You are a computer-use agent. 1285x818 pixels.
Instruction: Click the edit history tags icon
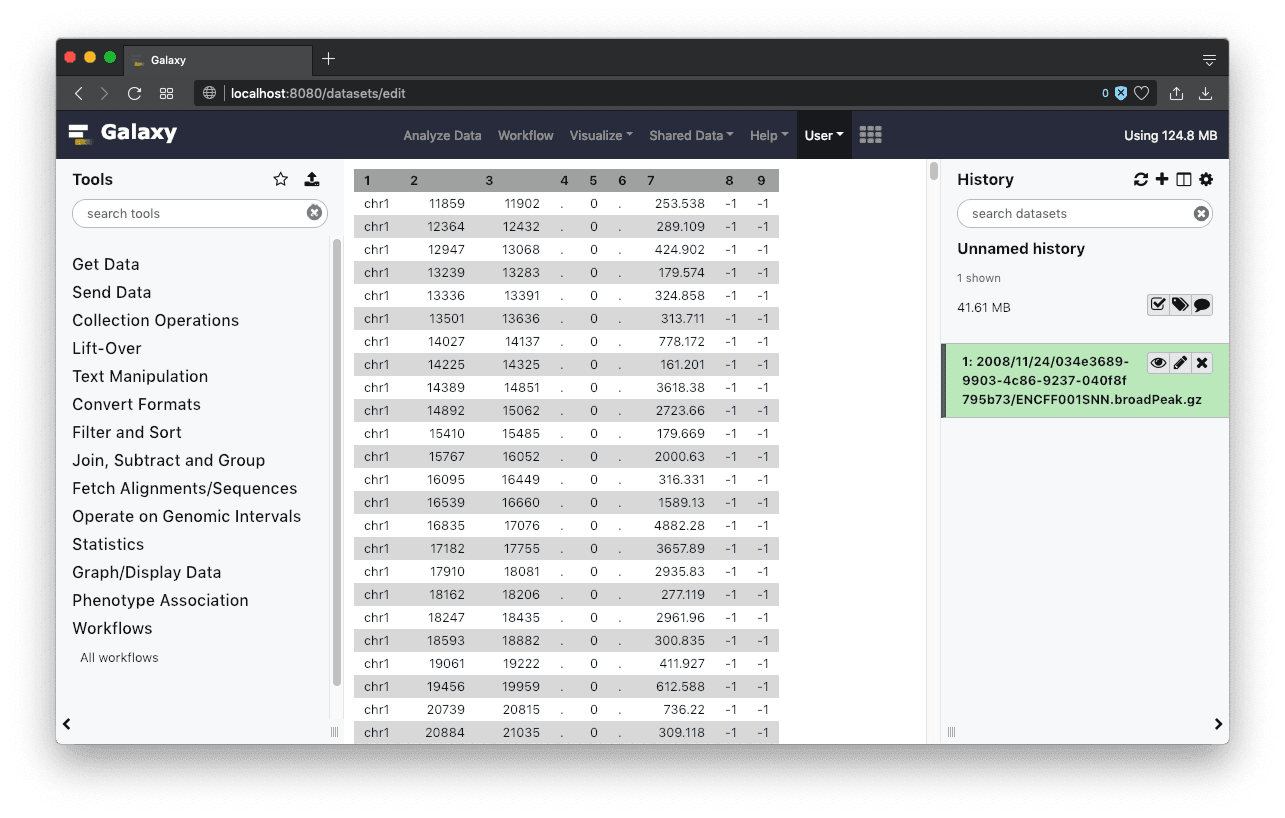pos(1180,305)
